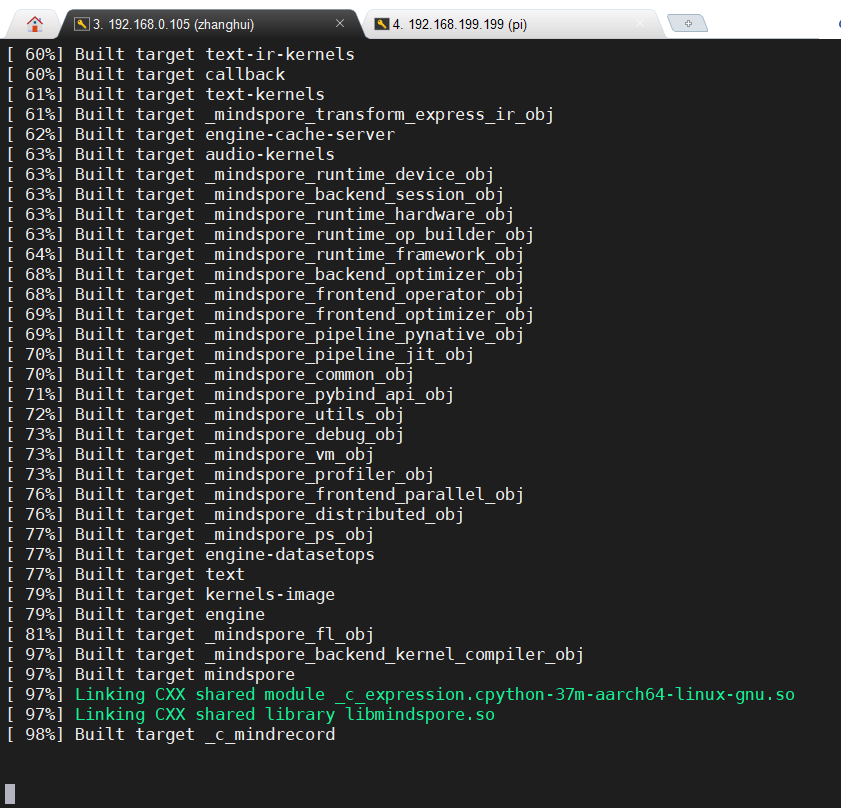Click '_mindspore_profiler_obj' text
This screenshot has height=808, width=841.
coord(319,475)
